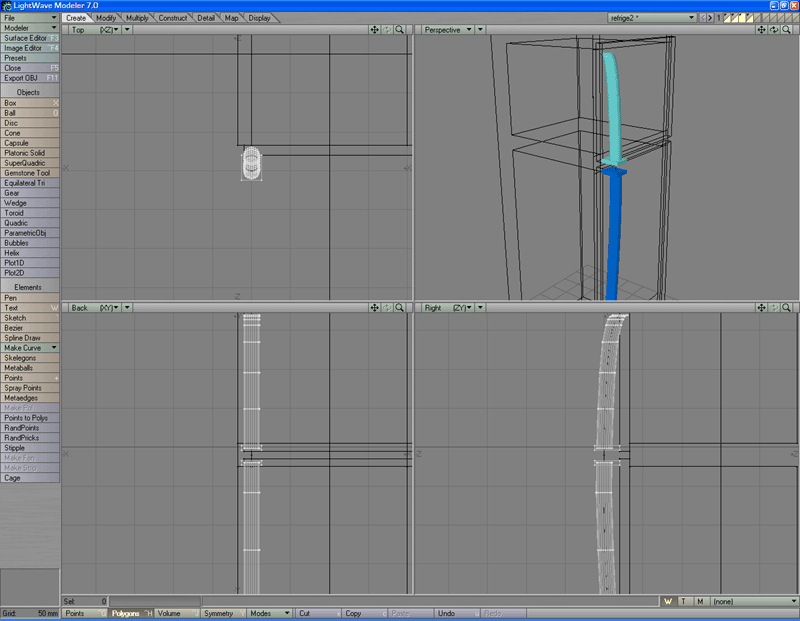Image resolution: width=800 pixels, height=621 pixels.
Task: Go to next layer bank arrow
Action: 710,18
